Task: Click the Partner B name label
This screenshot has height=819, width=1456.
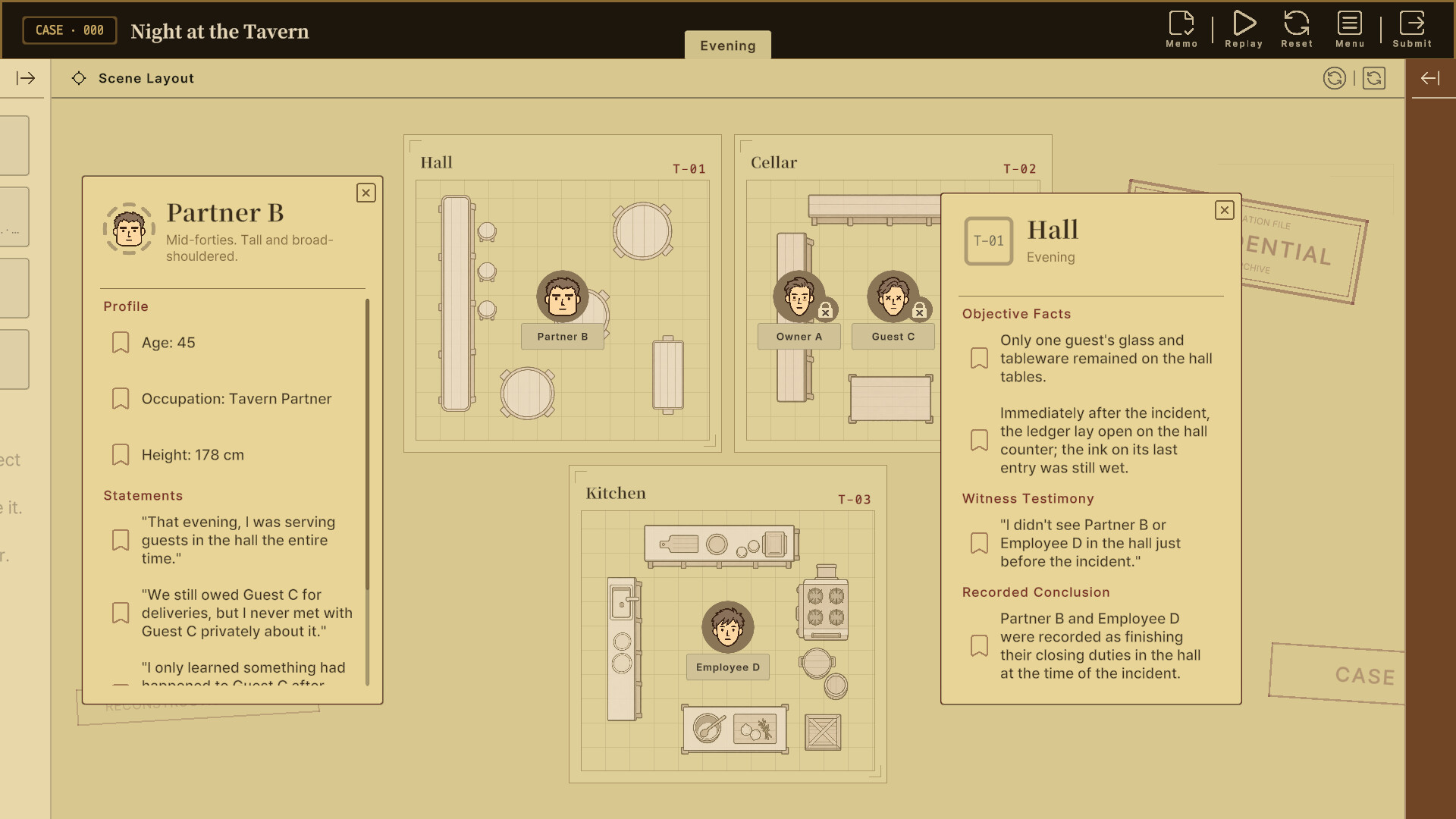Action: 563,337
